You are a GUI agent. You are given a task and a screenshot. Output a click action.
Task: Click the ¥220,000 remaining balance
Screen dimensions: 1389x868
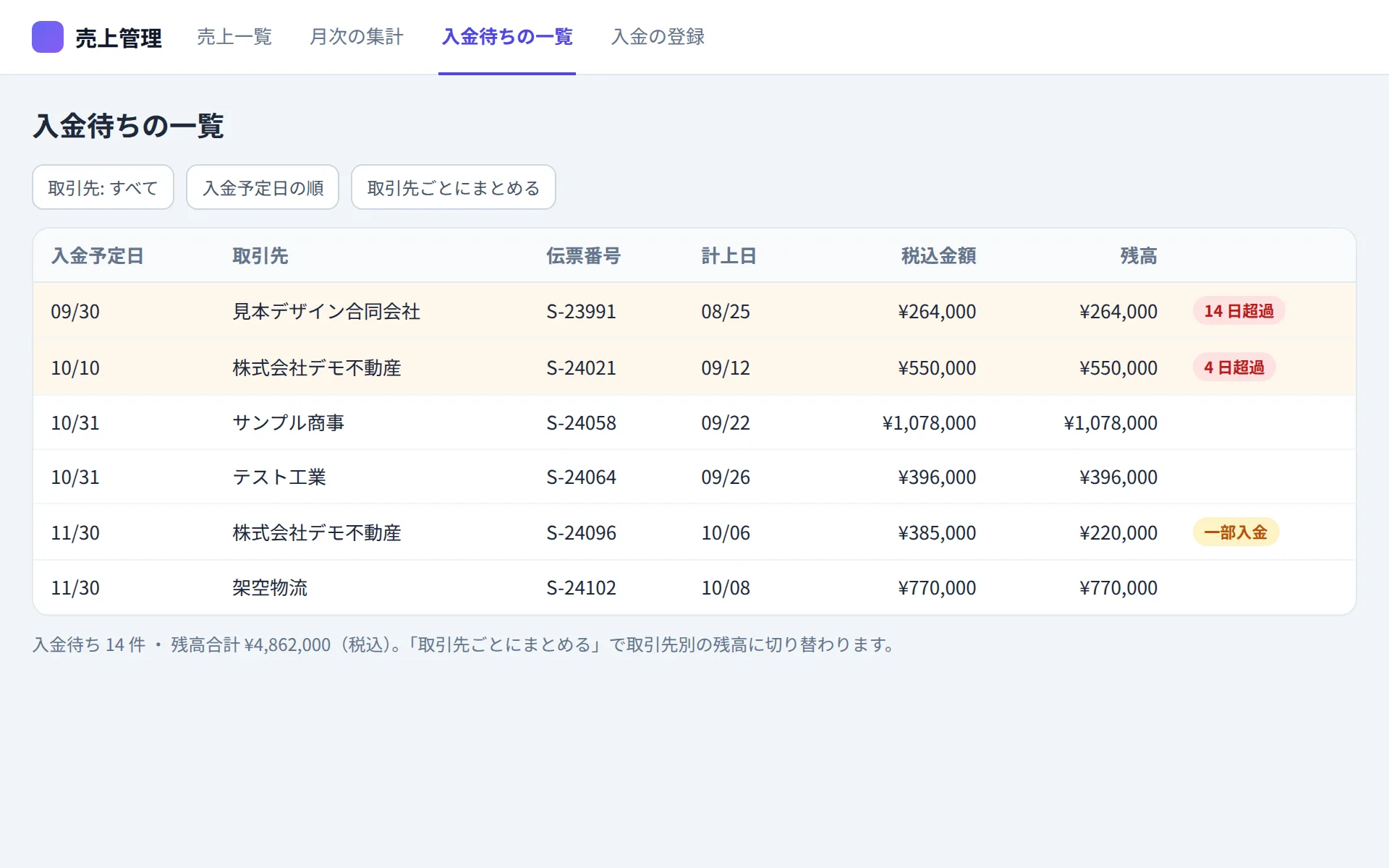(1118, 533)
